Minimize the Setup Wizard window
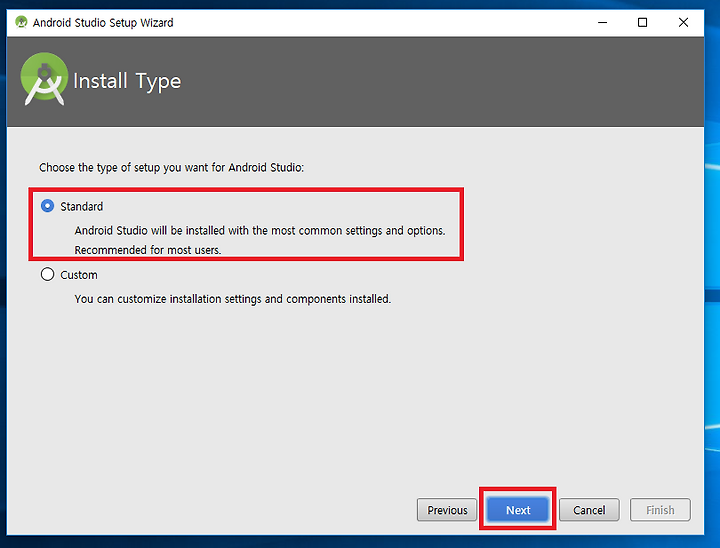 coord(602,22)
